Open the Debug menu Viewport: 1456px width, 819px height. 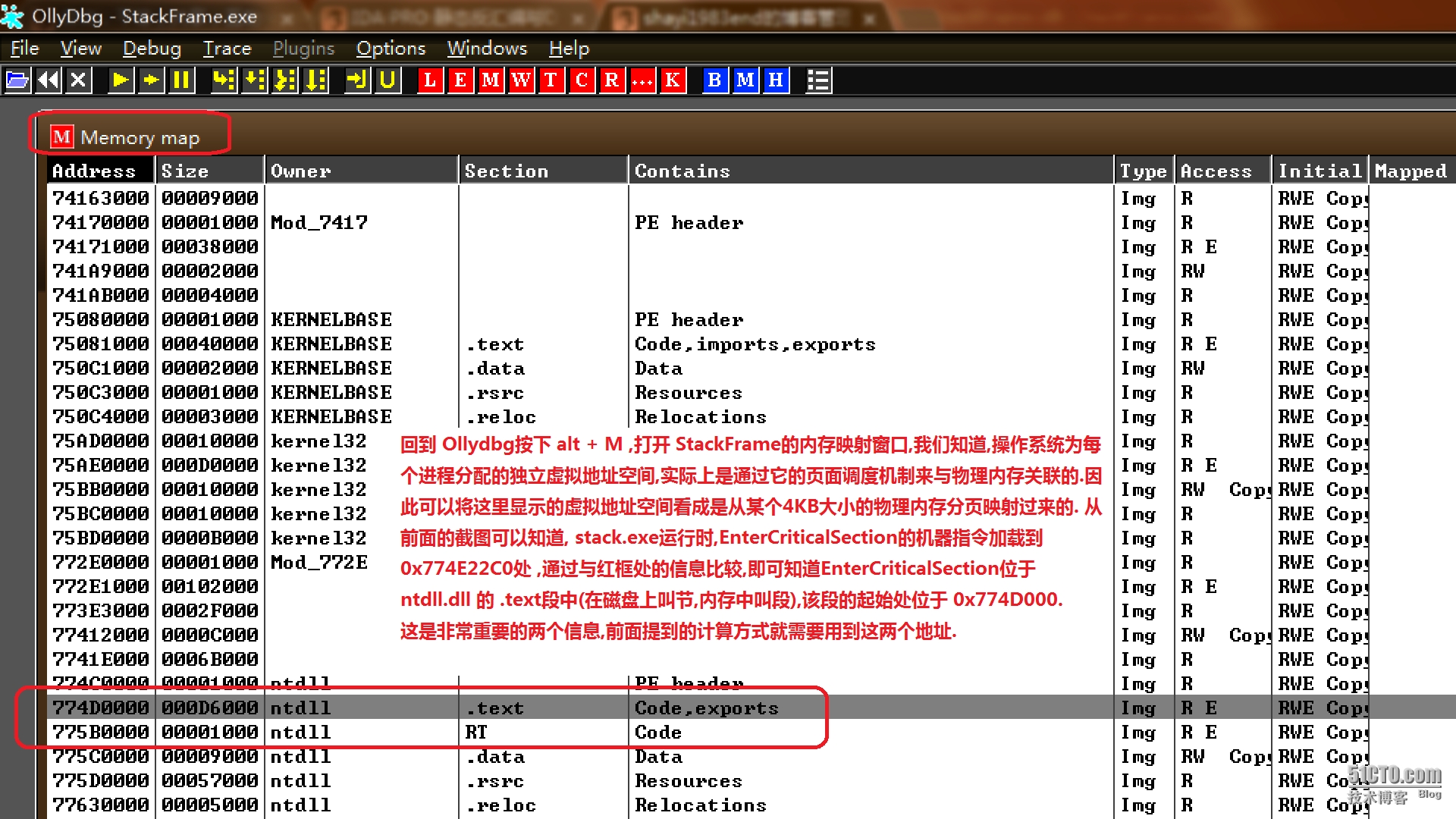tap(152, 49)
